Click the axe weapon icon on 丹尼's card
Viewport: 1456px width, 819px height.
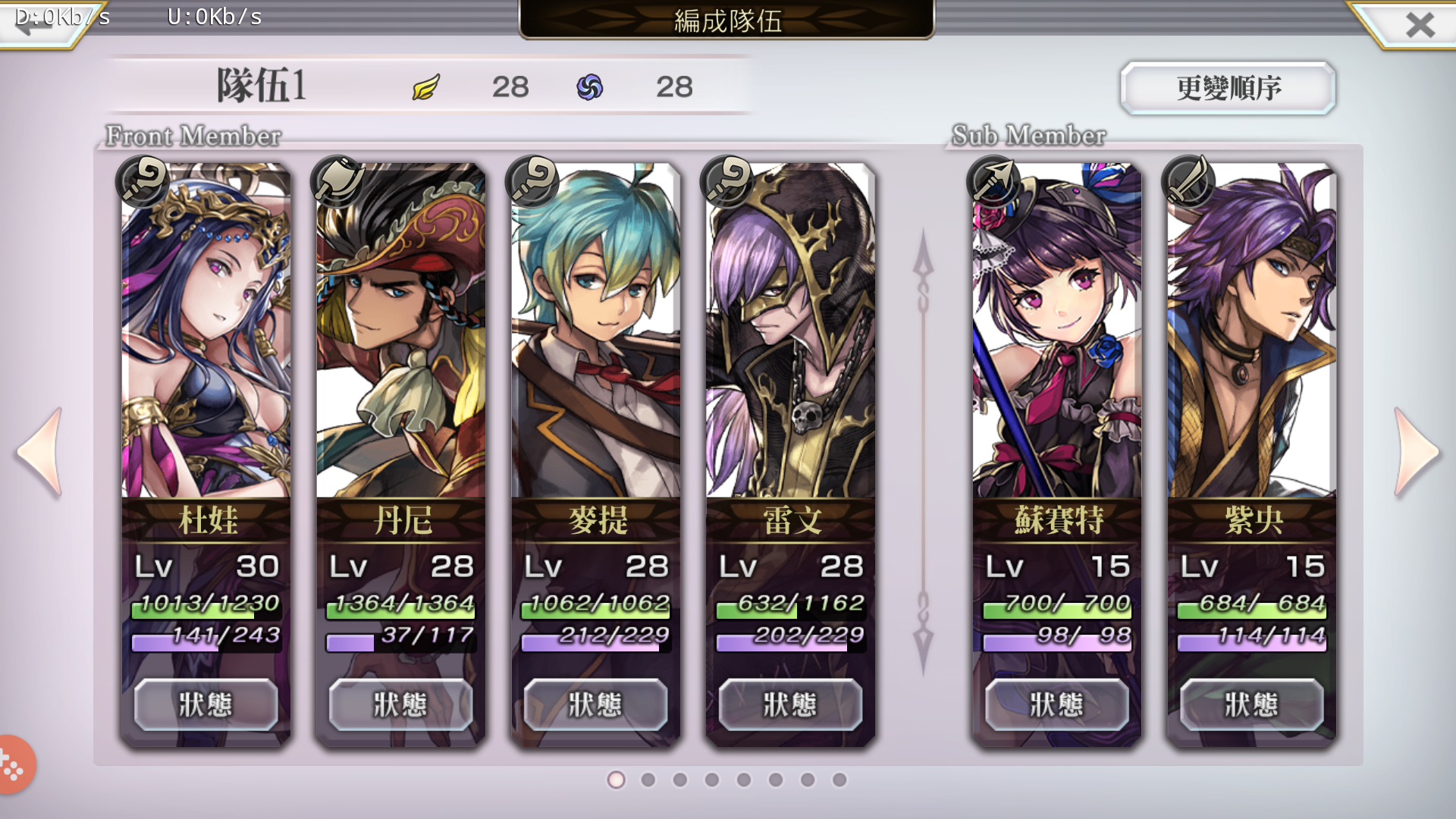[x=337, y=182]
